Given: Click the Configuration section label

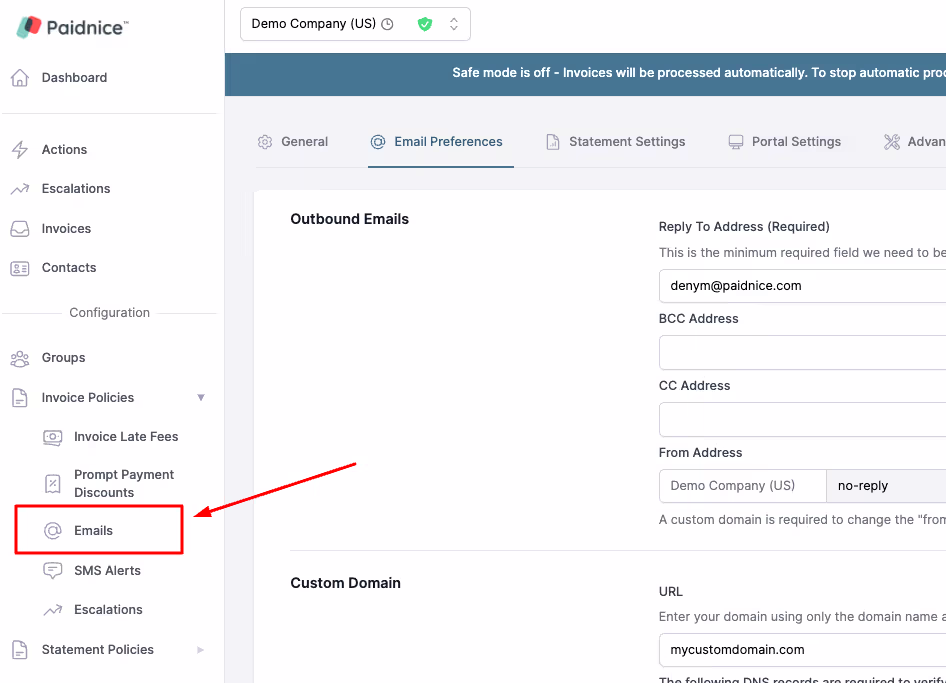Looking at the screenshot, I should (109, 313).
